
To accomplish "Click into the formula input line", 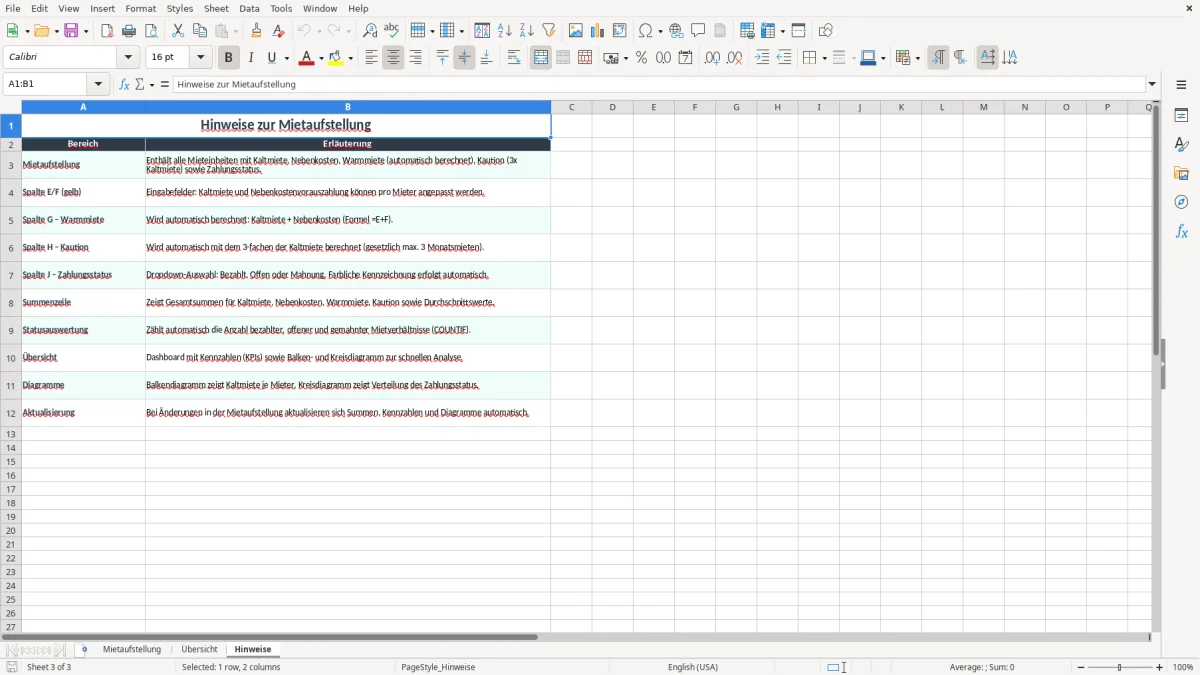I will (x=659, y=85).
